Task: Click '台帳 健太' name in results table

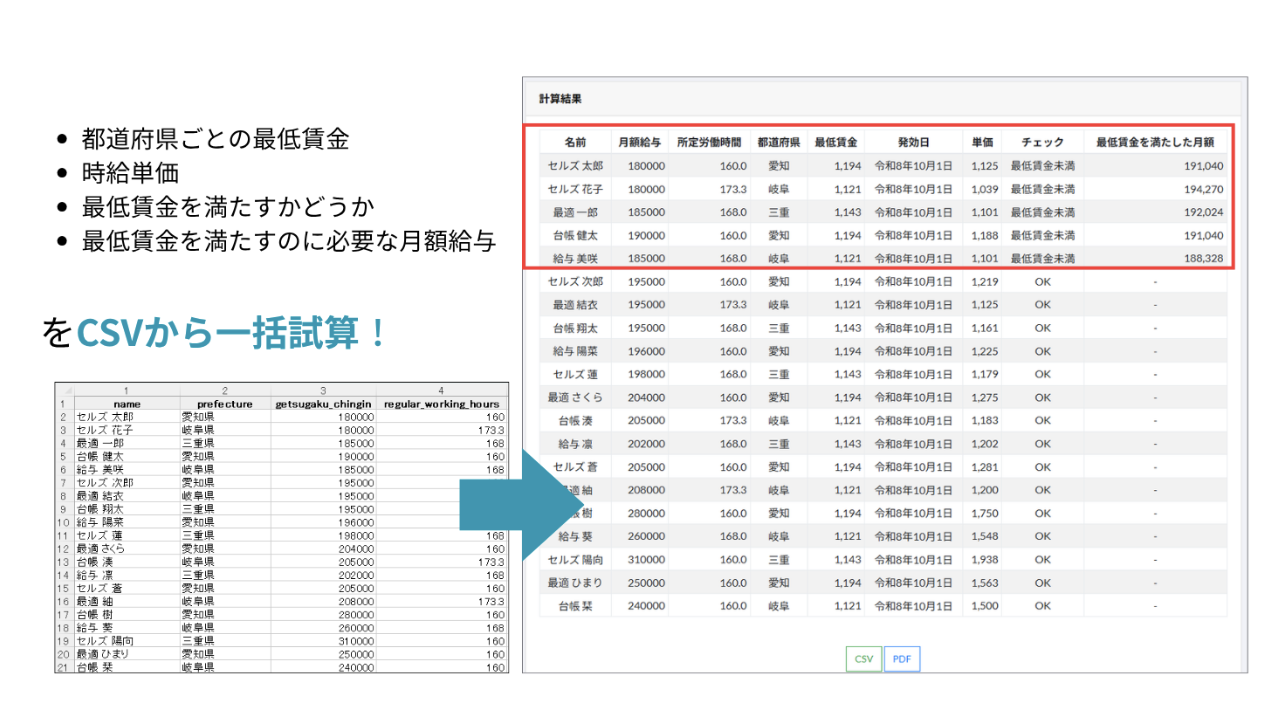Action: click(x=575, y=235)
